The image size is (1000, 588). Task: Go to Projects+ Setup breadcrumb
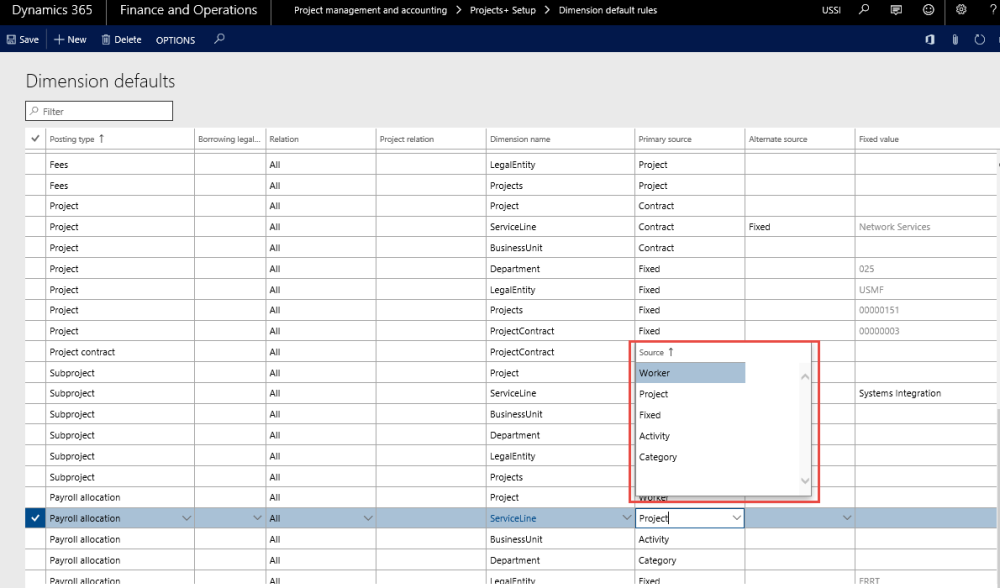[503, 10]
